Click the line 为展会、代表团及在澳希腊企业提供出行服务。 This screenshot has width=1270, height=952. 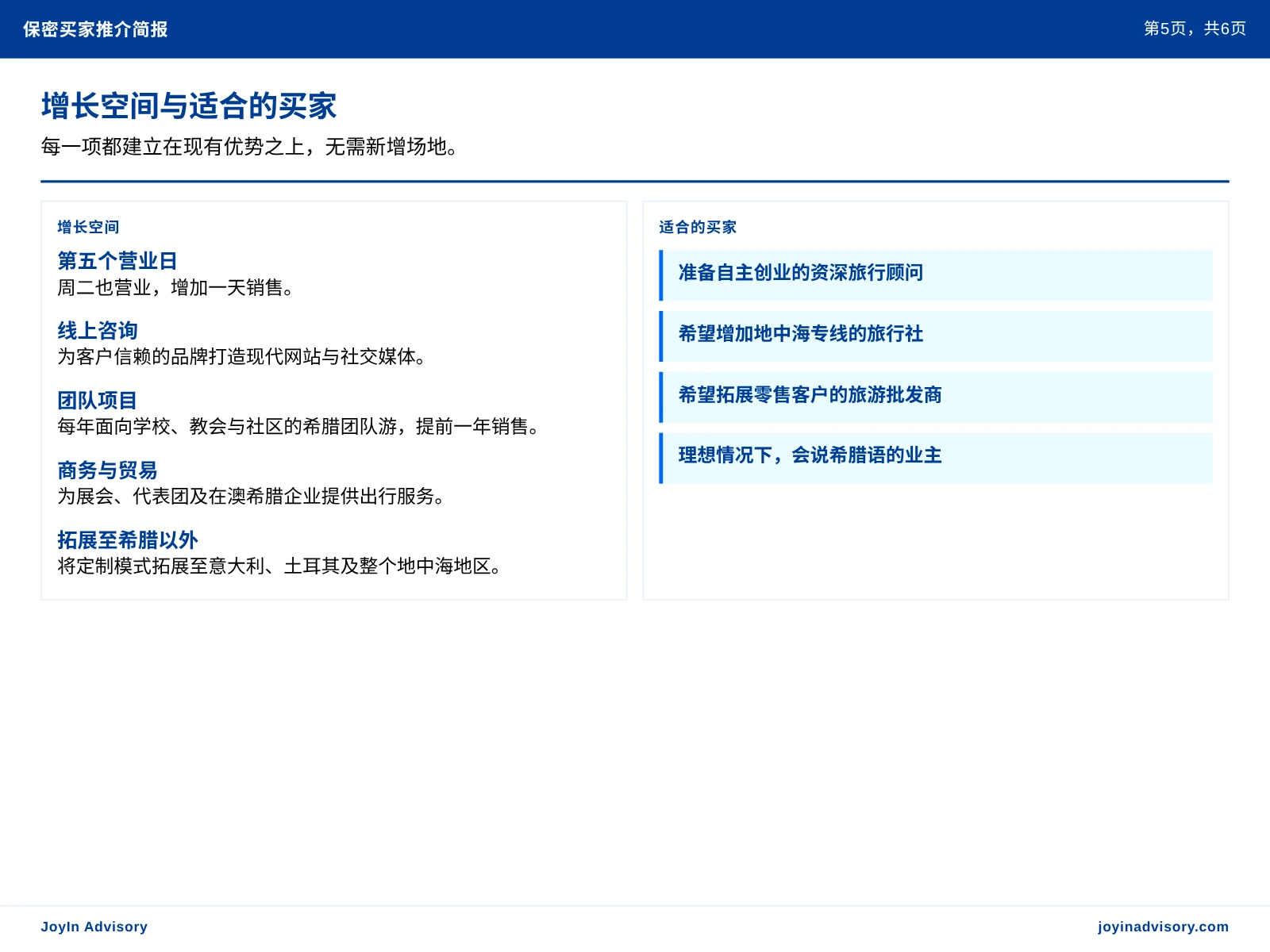point(252,497)
